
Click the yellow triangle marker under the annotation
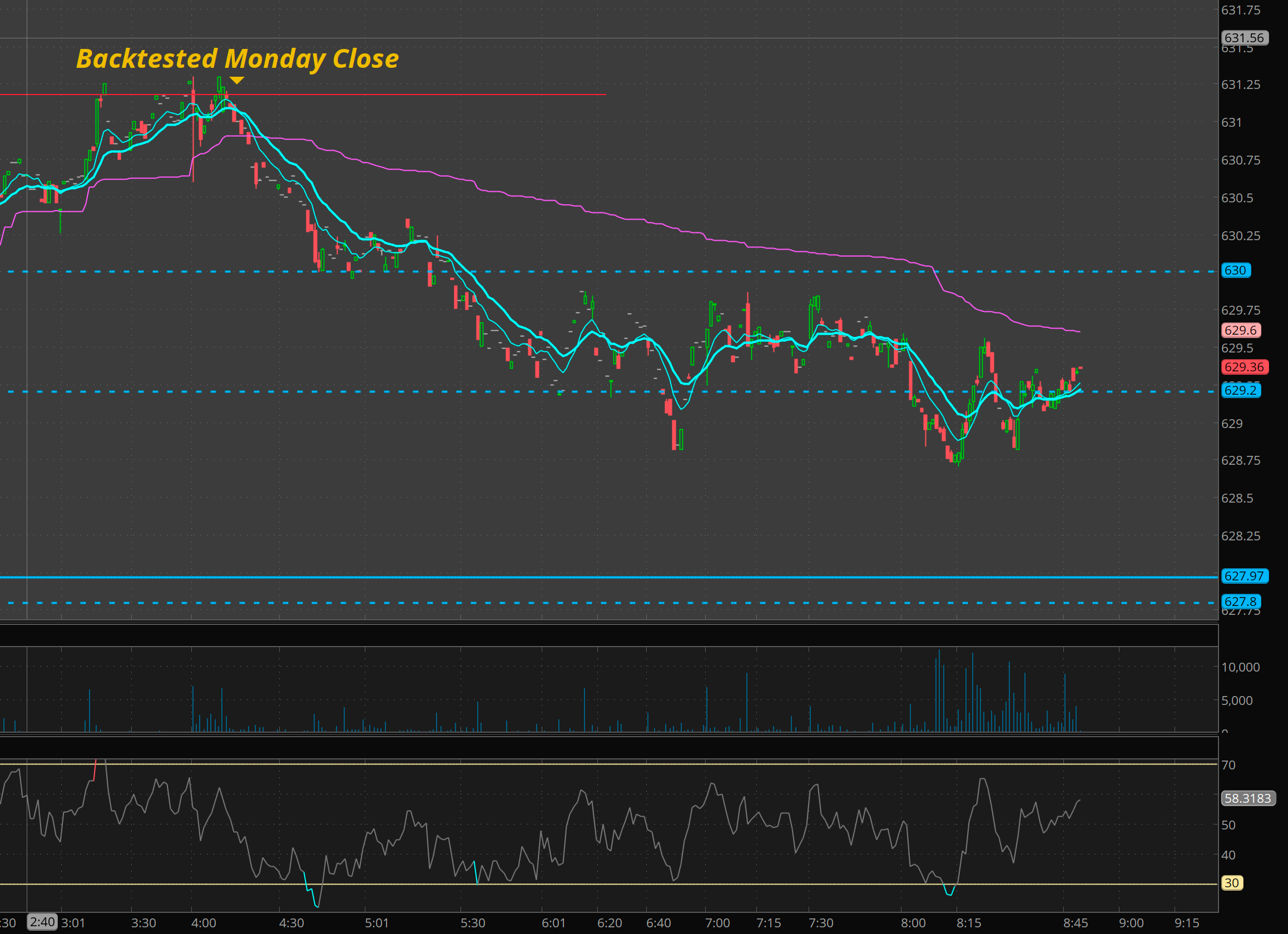point(237,81)
